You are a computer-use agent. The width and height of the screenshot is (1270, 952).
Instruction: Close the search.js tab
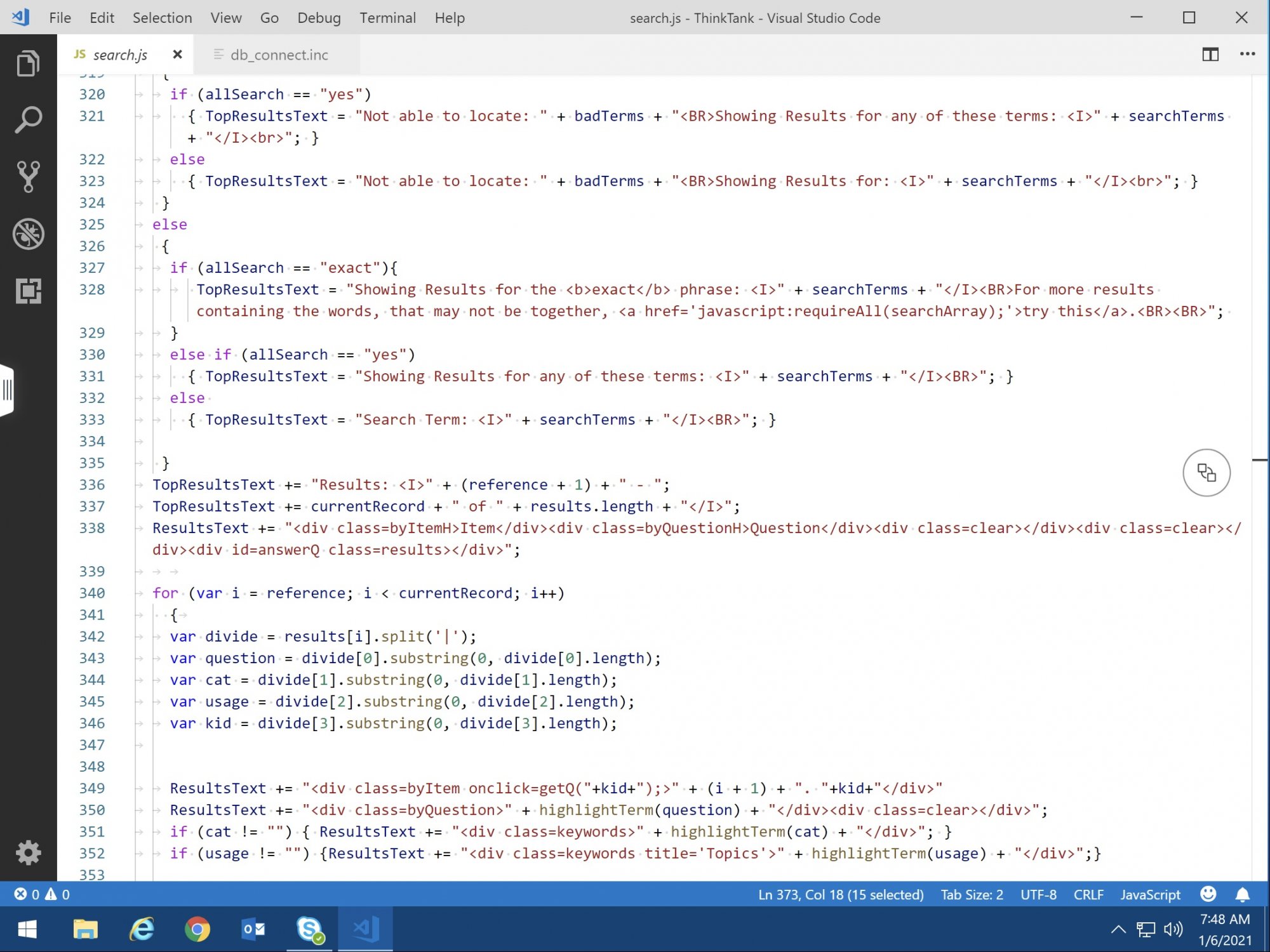coord(178,55)
